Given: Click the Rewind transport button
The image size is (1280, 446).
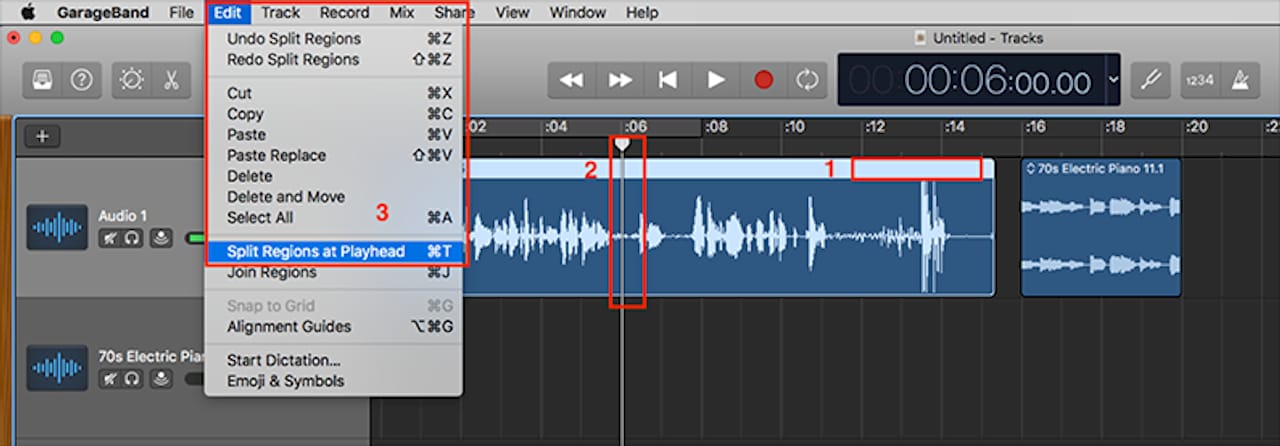Looking at the screenshot, I should tap(572, 80).
